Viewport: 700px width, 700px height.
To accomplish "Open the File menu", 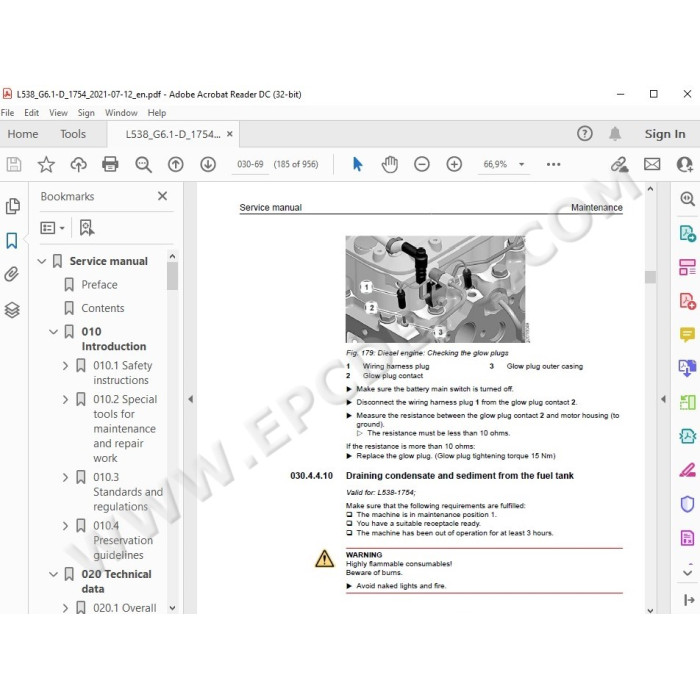I will coord(7,113).
